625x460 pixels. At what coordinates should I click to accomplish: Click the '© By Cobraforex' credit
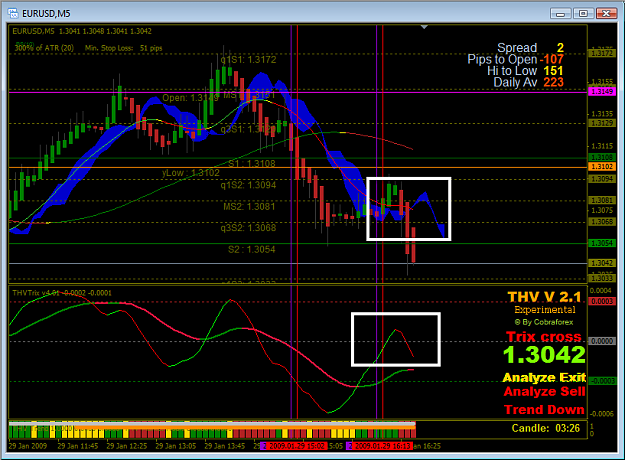[544, 322]
